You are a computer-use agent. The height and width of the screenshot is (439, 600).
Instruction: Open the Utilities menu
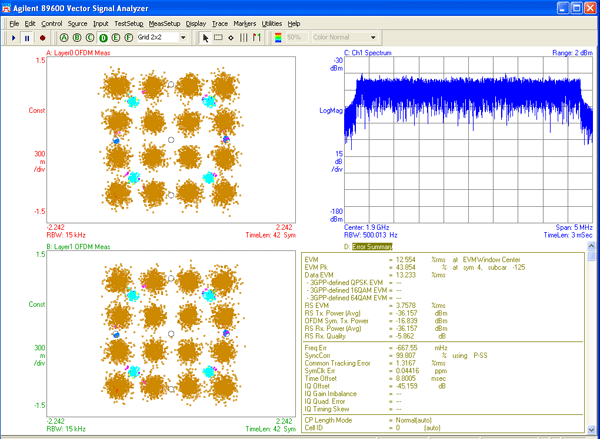[x=271, y=22]
